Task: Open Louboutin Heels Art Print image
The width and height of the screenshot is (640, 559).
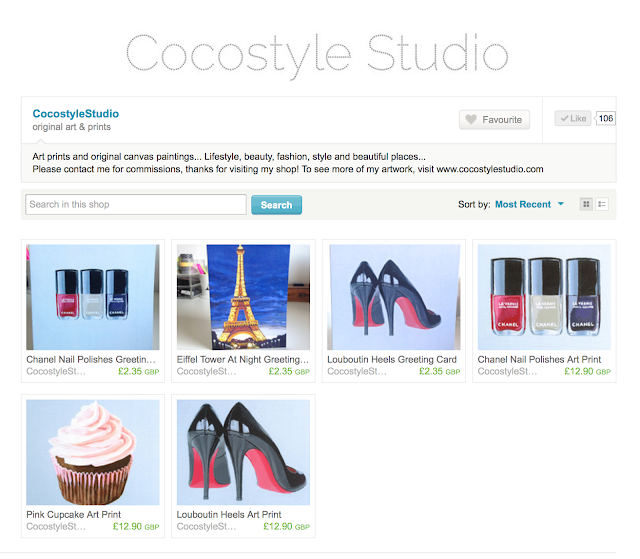Action: pos(243,452)
